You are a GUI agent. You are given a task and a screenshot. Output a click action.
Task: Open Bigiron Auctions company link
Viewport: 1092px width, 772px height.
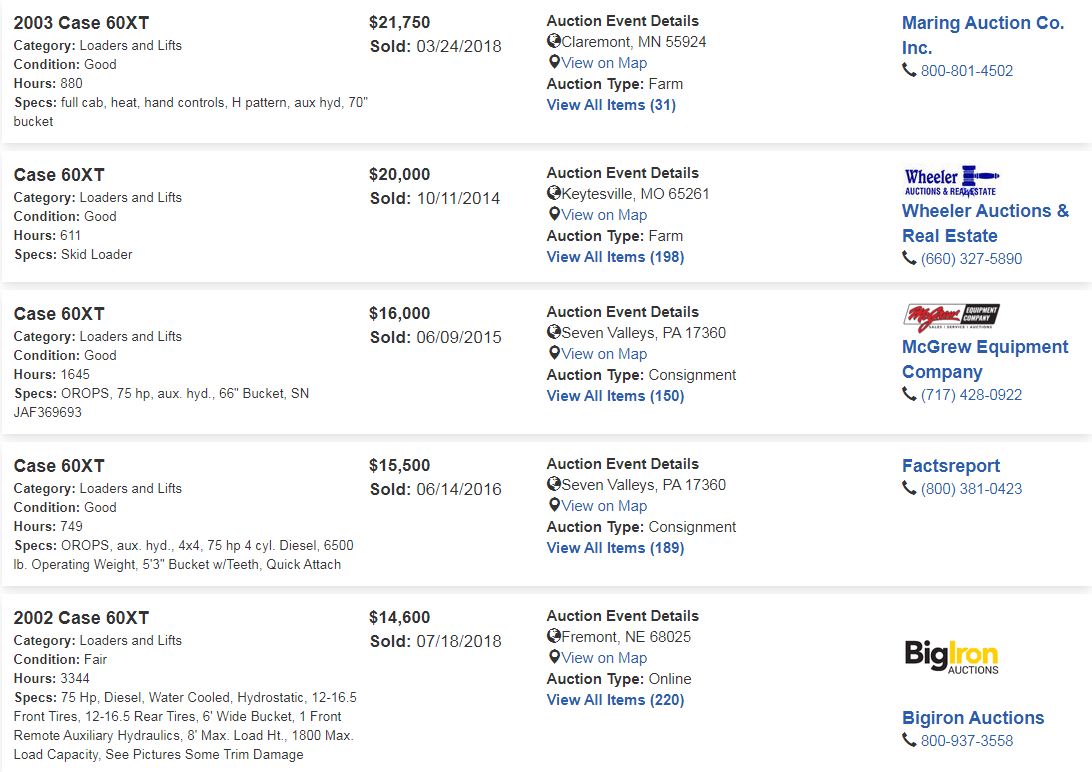[973, 718]
